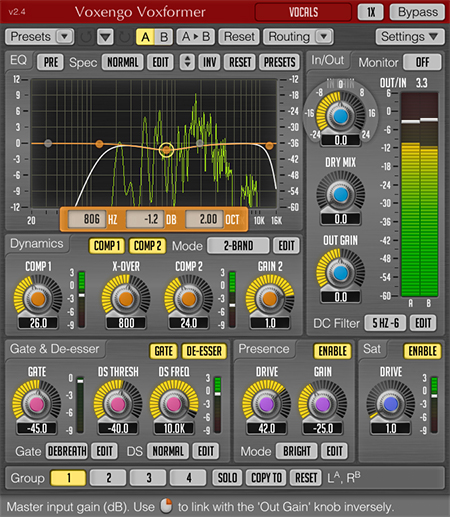Click the Presence GAIN purple knob
The height and width of the screenshot is (517, 450).
322,404
